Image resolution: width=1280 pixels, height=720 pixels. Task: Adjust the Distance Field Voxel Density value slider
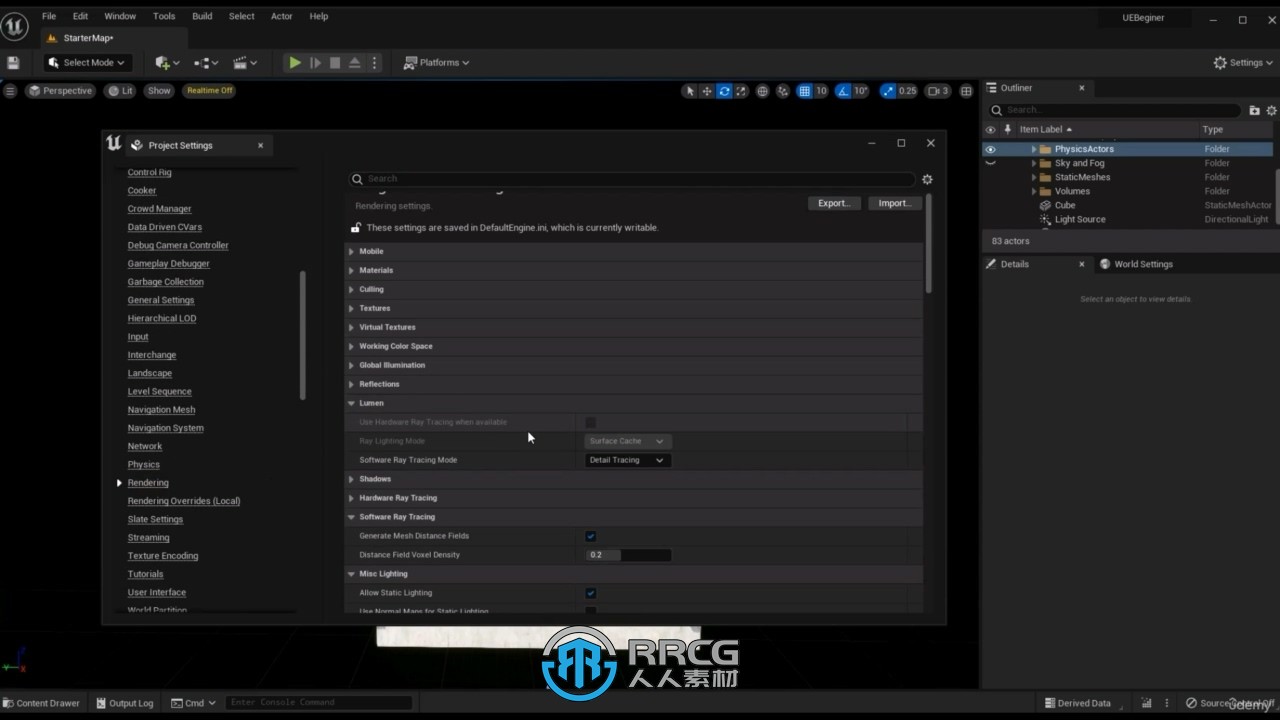pyautogui.click(x=628, y=555)
